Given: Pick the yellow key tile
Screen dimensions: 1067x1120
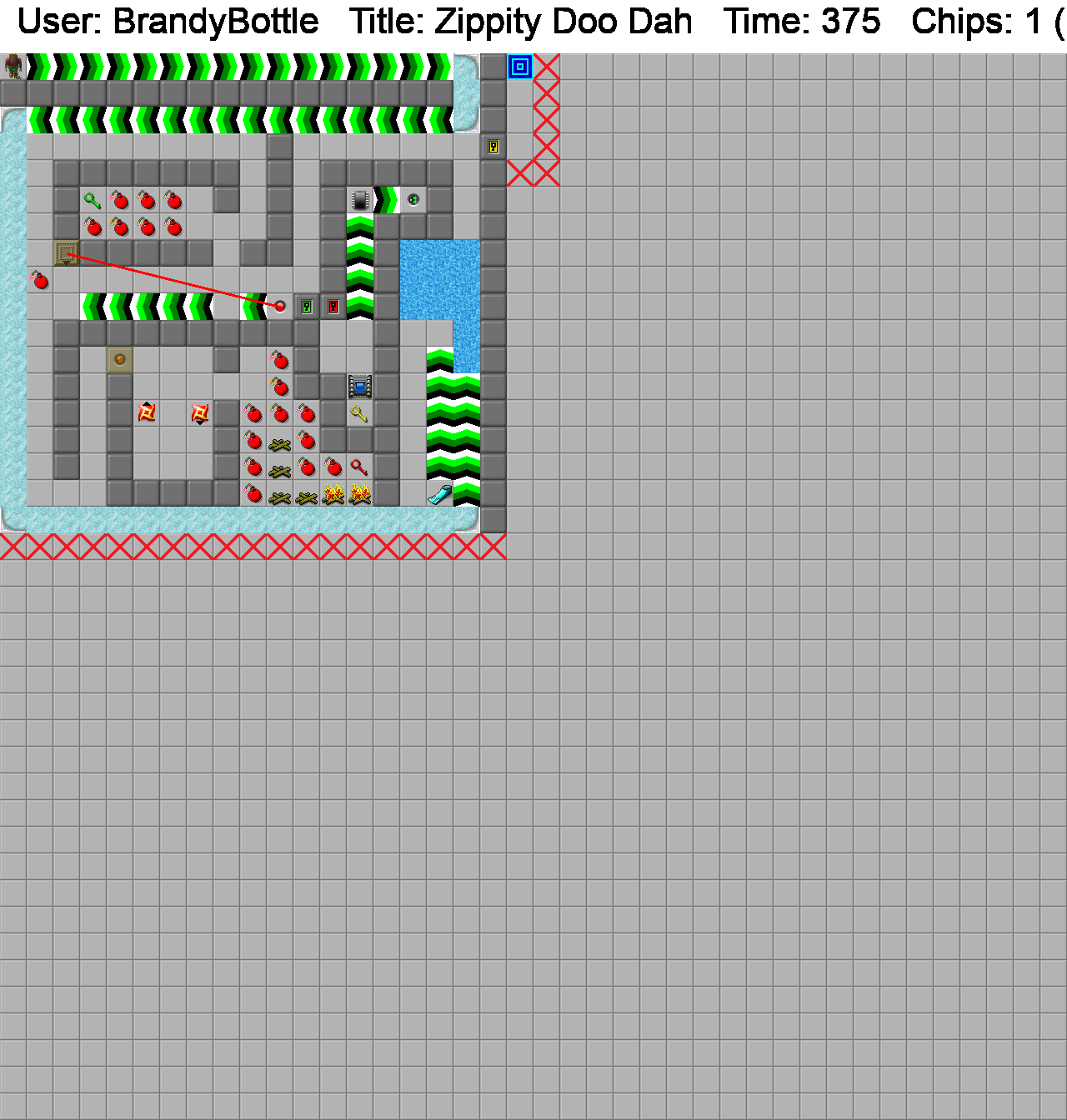Looking at the screenshot, I should point(360,413).
